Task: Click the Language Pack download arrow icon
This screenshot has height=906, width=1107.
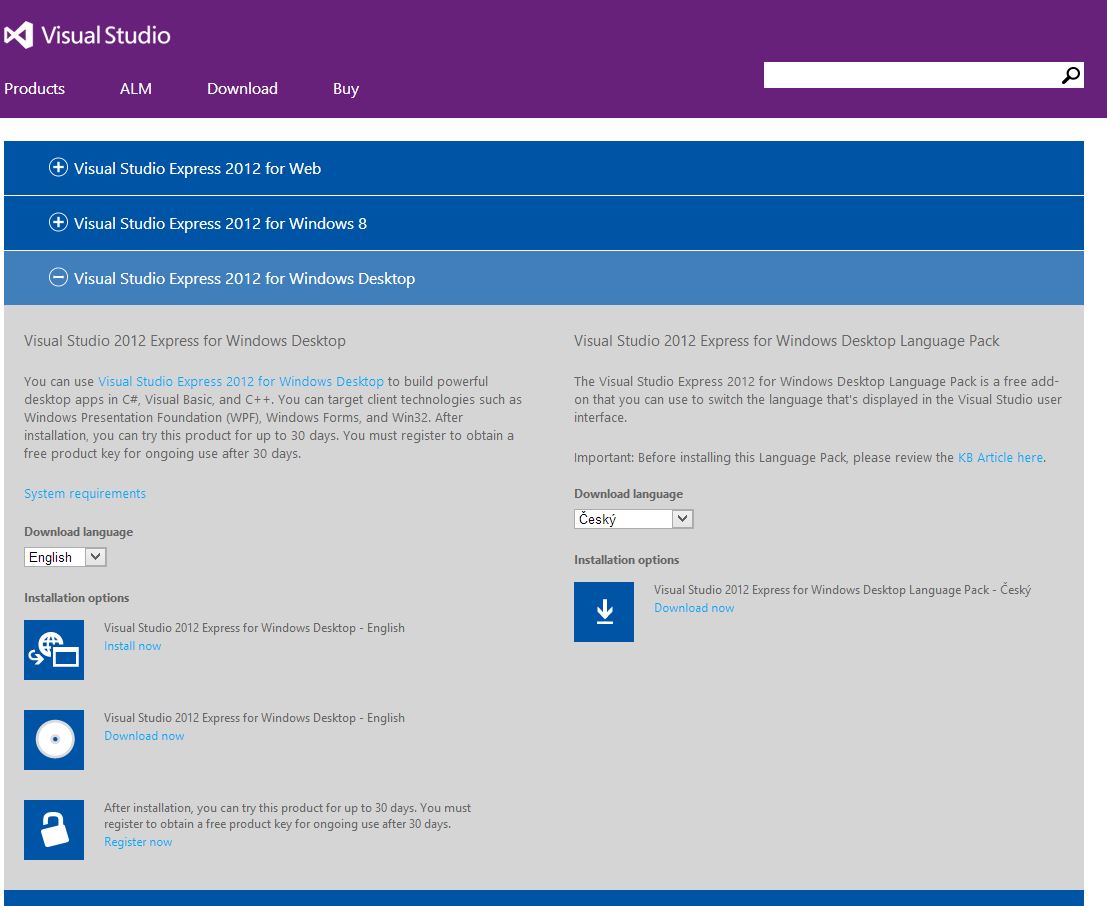Action: pos(603,612)
